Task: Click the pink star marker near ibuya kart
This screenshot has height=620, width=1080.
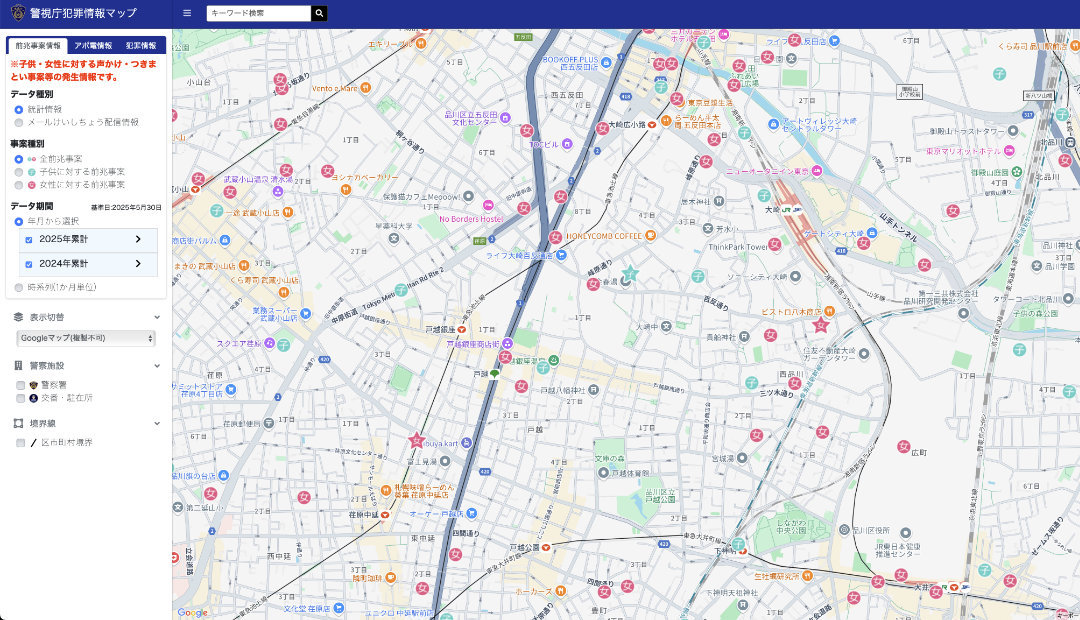Action: [416, 441]
